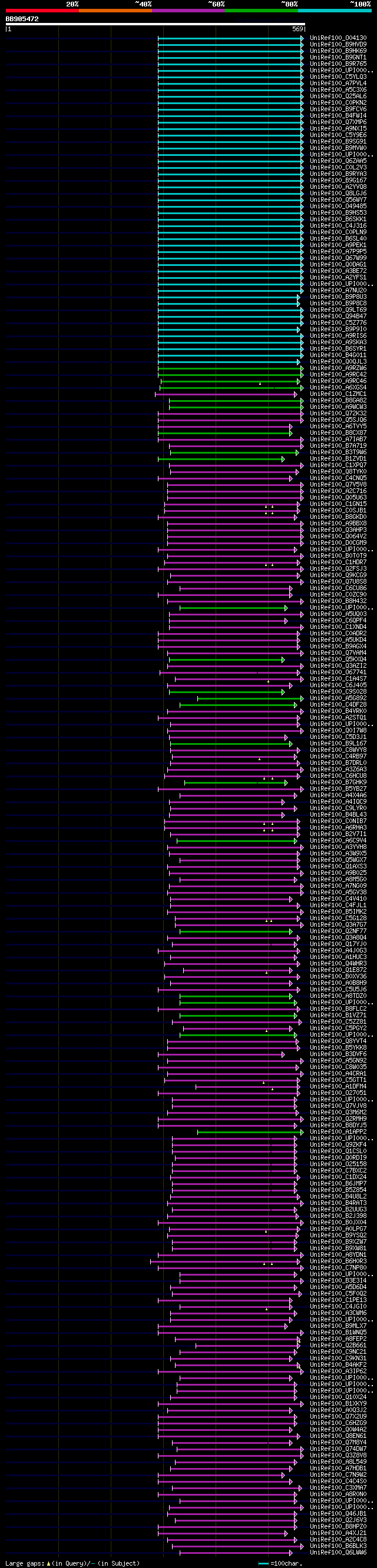Select the UniRef100_A5C3X6 label

point(338,90)
